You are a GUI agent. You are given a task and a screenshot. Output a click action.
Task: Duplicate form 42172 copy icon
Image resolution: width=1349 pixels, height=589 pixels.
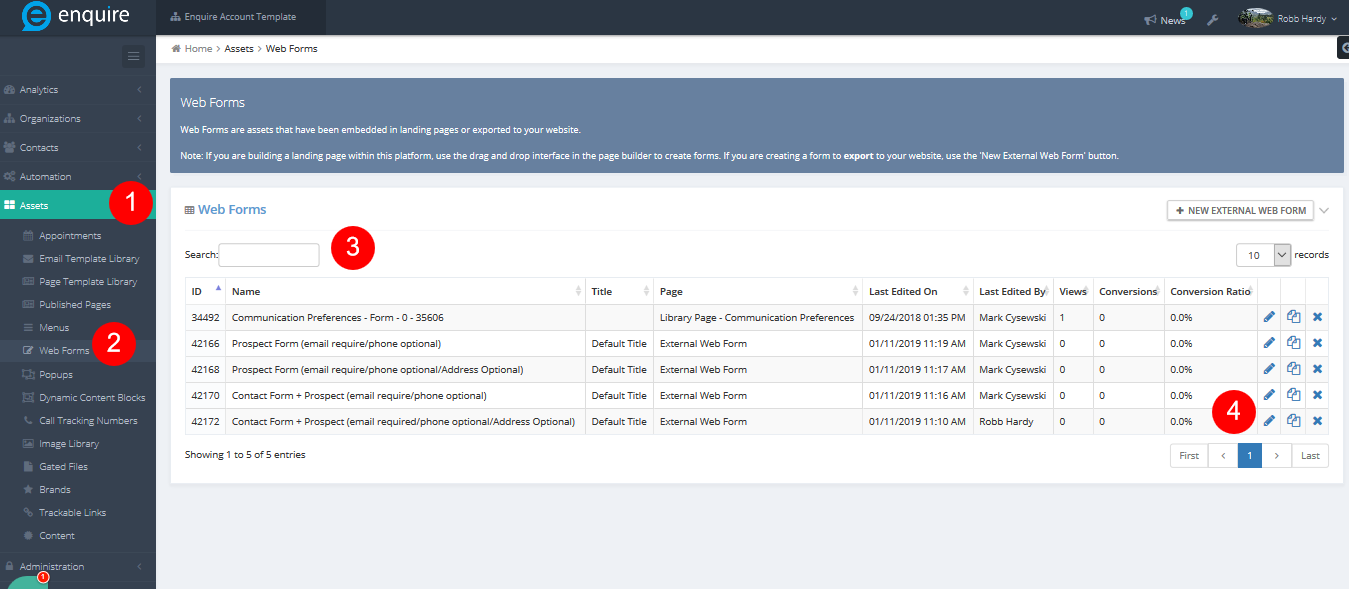tap(1294, 421)
